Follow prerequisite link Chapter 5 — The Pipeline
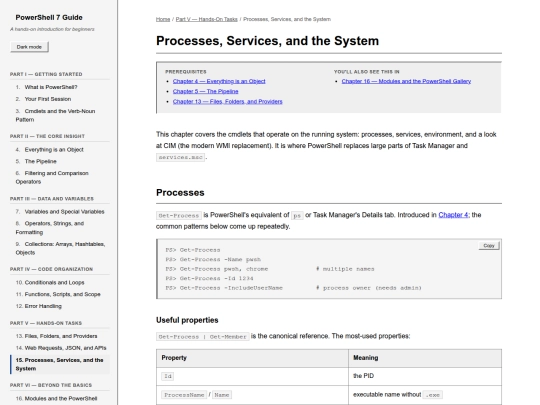 206,91
